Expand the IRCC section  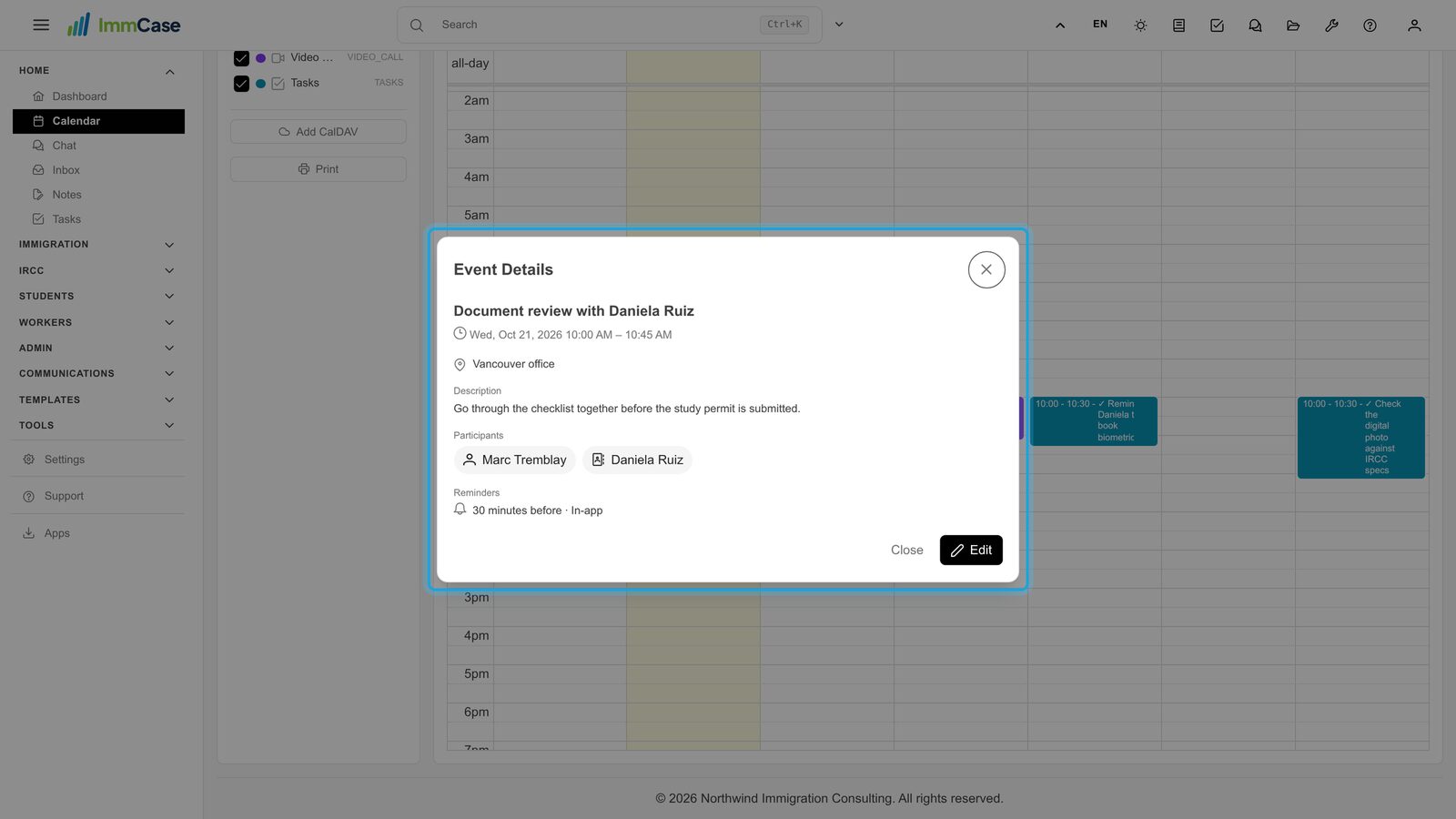(x=98, y=270)
